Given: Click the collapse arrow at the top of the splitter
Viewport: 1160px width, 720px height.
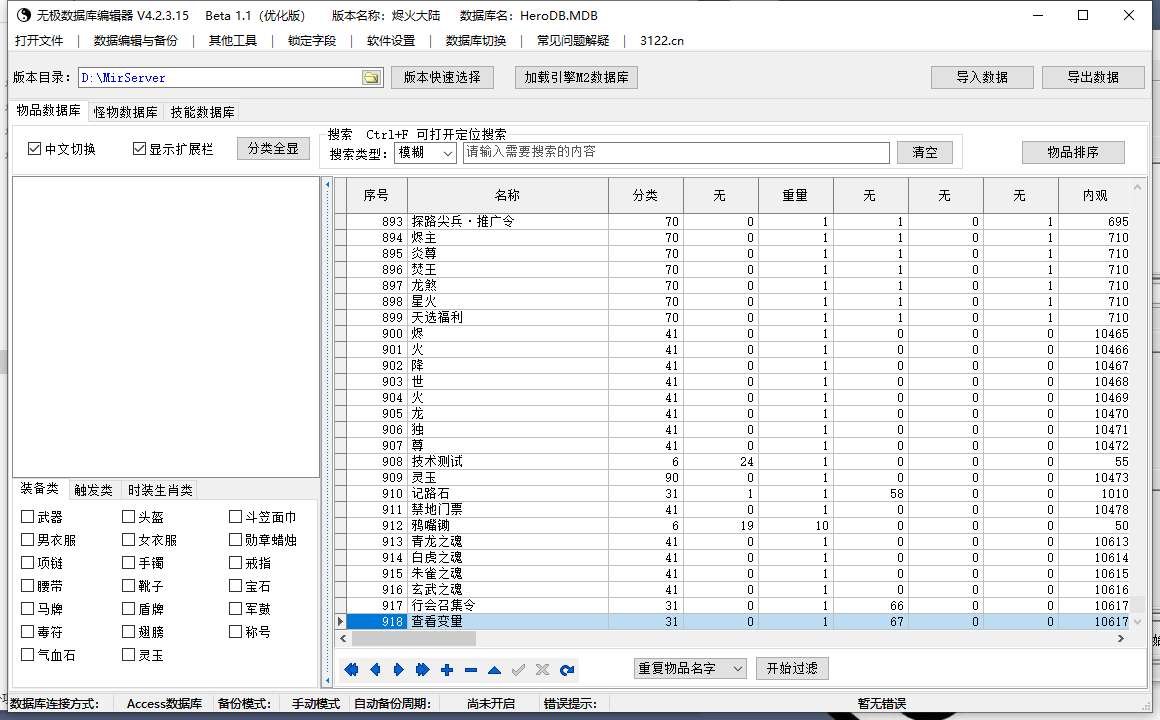Looking at the screenshot, I should (328, 184).
